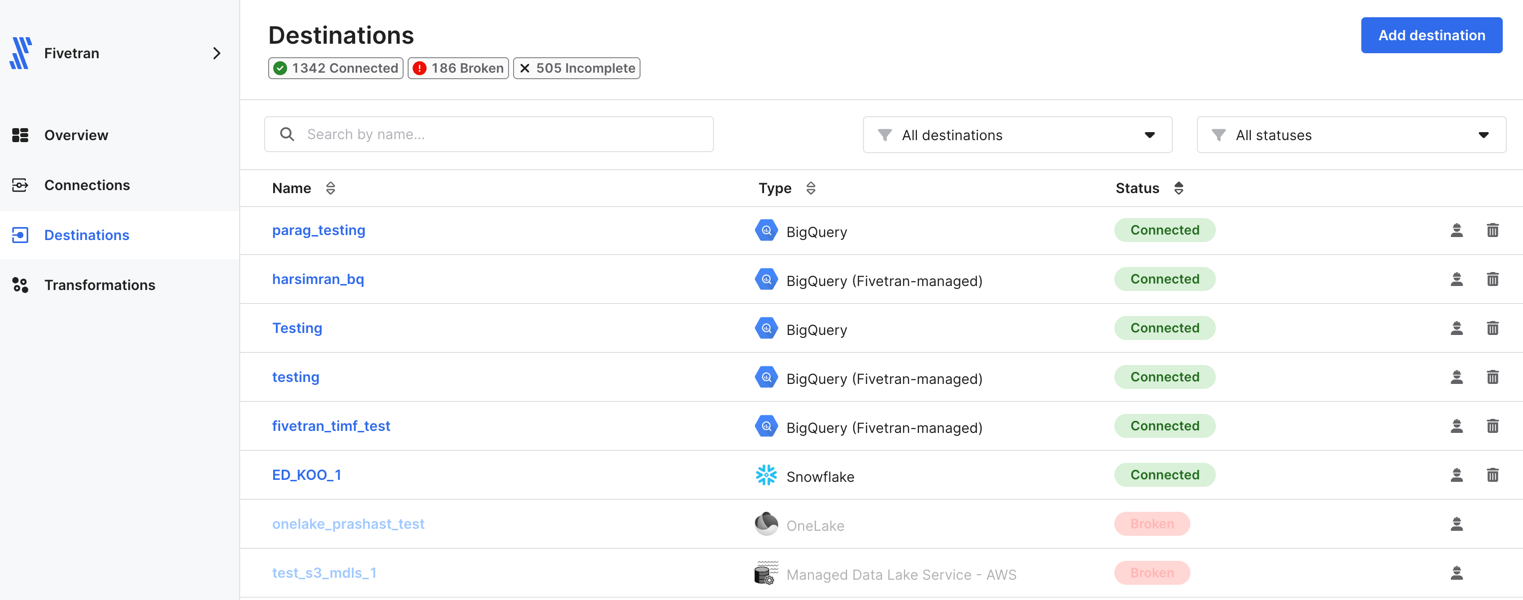Click BigQuery icon in parag_testing row
Screen dimensions: 1523x600
coord(766,230)
